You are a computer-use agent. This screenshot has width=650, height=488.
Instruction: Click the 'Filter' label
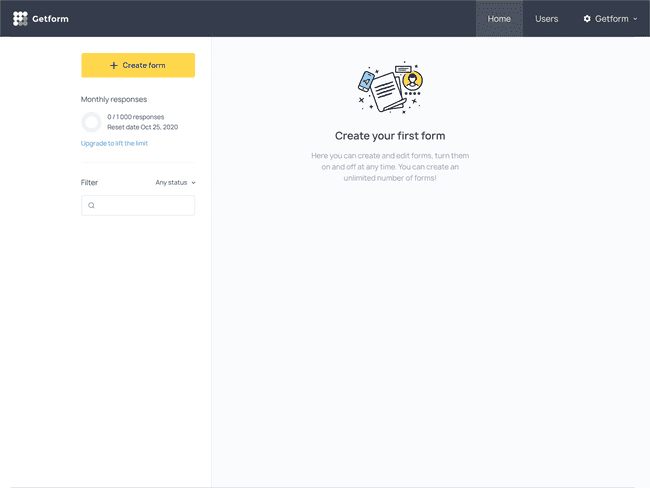(89, 182)
